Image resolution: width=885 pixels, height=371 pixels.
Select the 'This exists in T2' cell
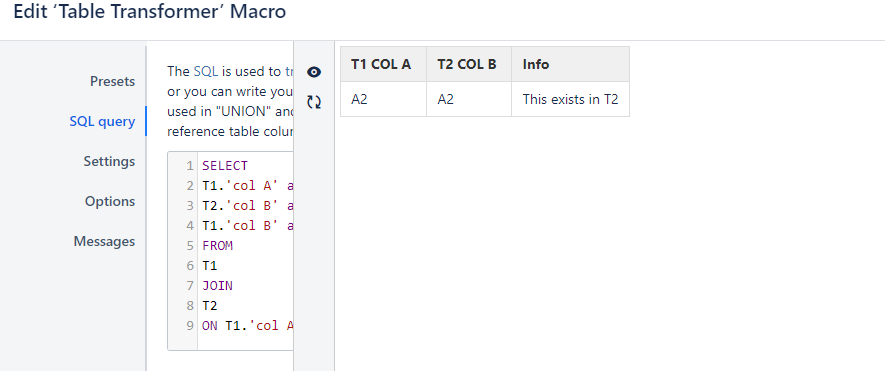click(x=571, y=99)
